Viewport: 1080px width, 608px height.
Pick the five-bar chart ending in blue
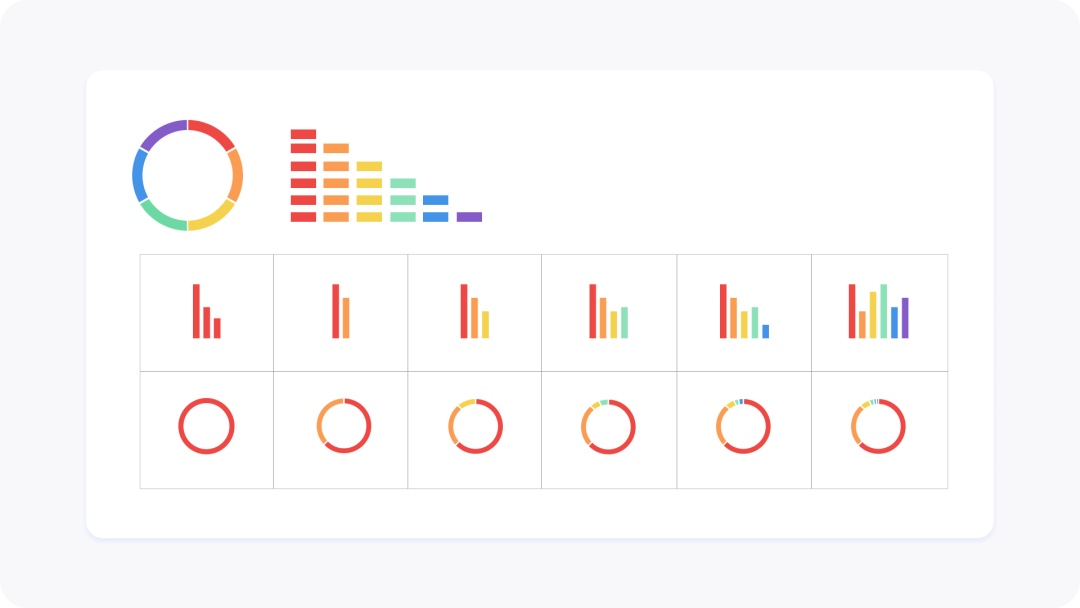(x=744, y=311)
